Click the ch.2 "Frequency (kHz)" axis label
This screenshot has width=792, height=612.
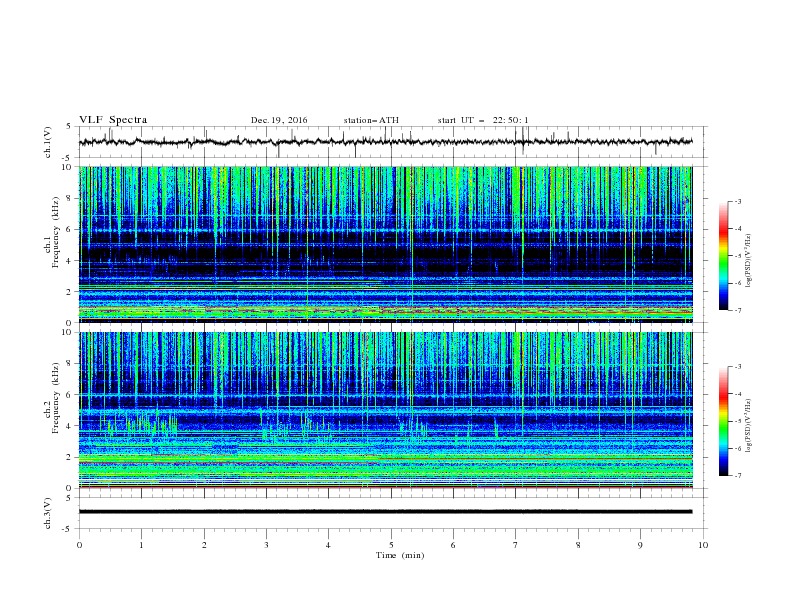click(55, 397)
